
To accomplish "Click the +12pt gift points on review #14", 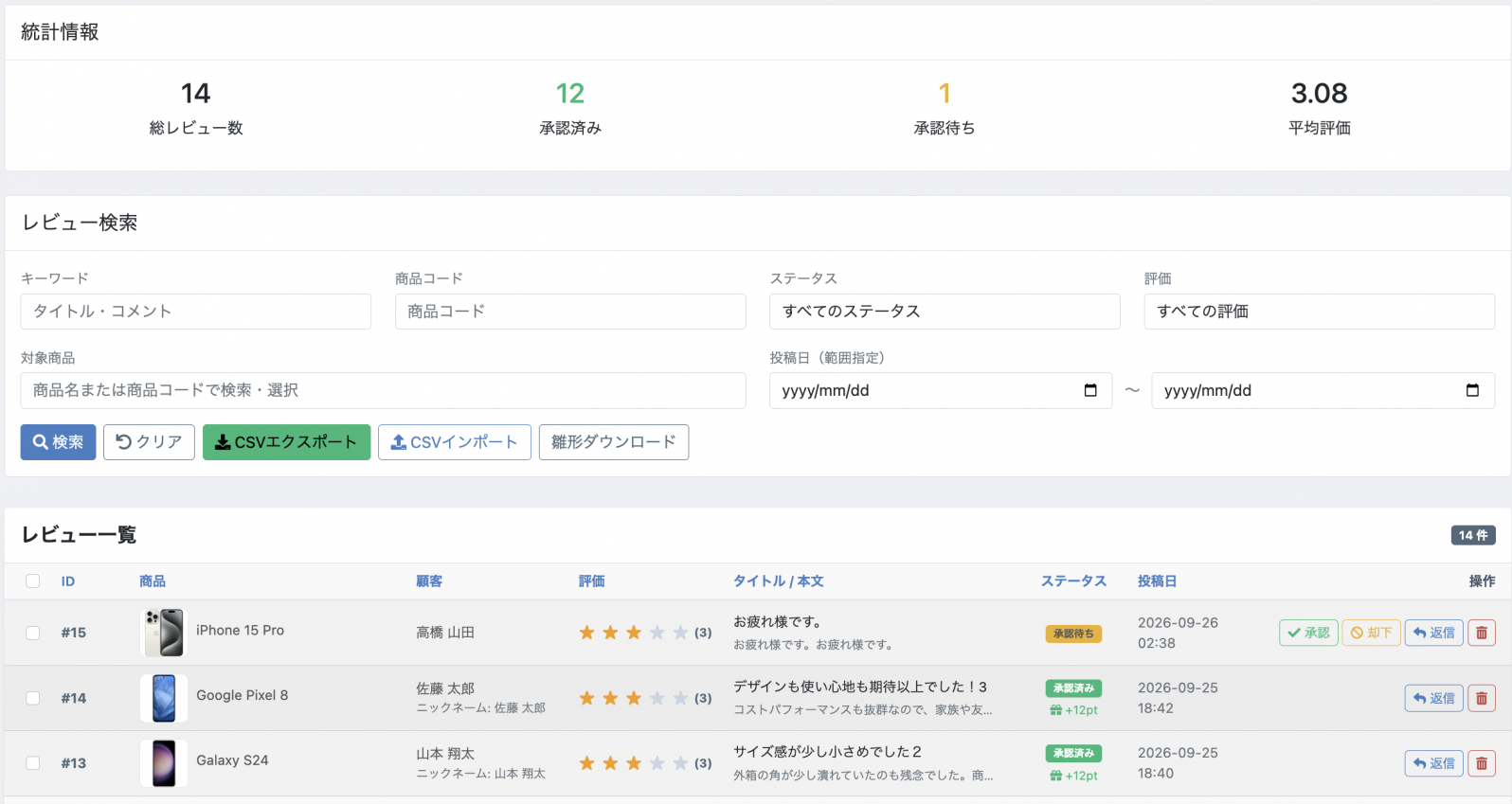I will pyautogui.click(x=1073, y=710).
